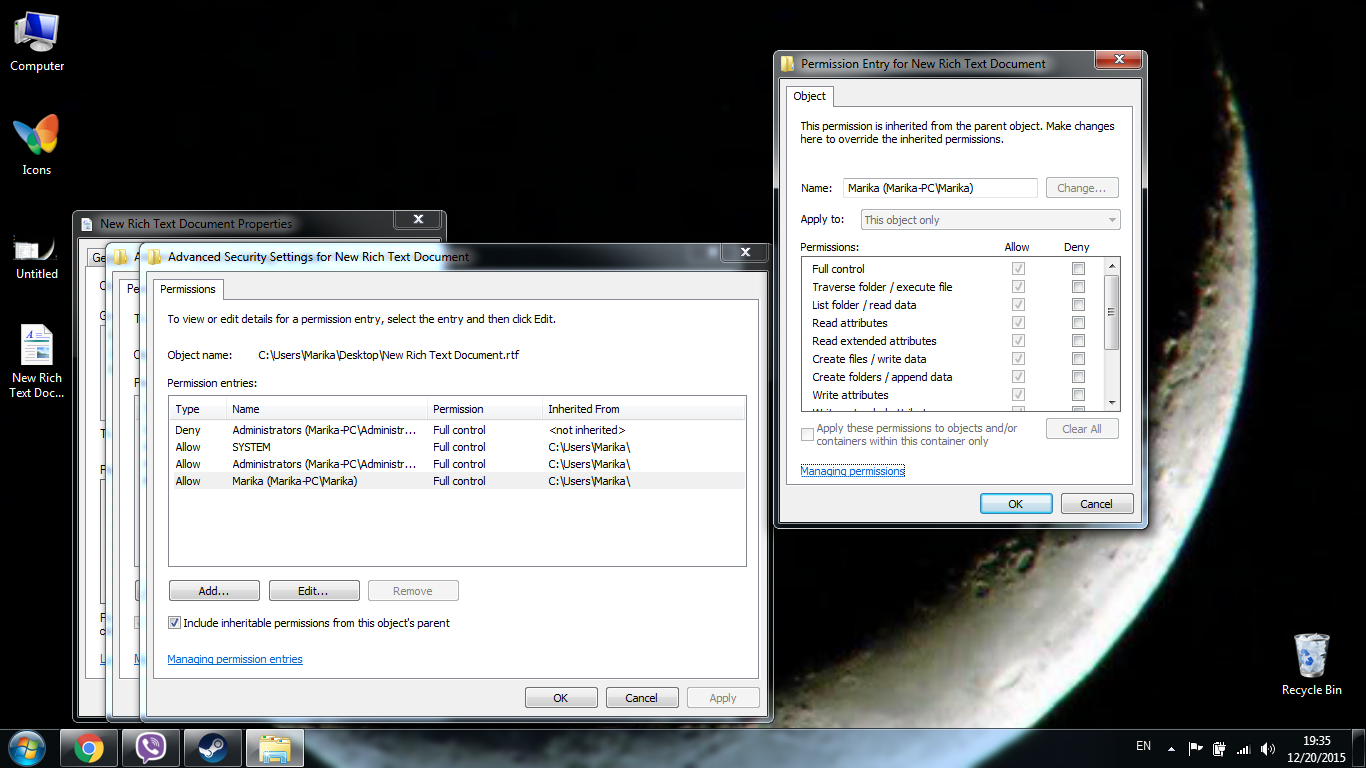Click the Name field showing Marika (Marika-PC\Marika)
The height and width of the screenshot is (768, 1366).
(x=940, y=188)
